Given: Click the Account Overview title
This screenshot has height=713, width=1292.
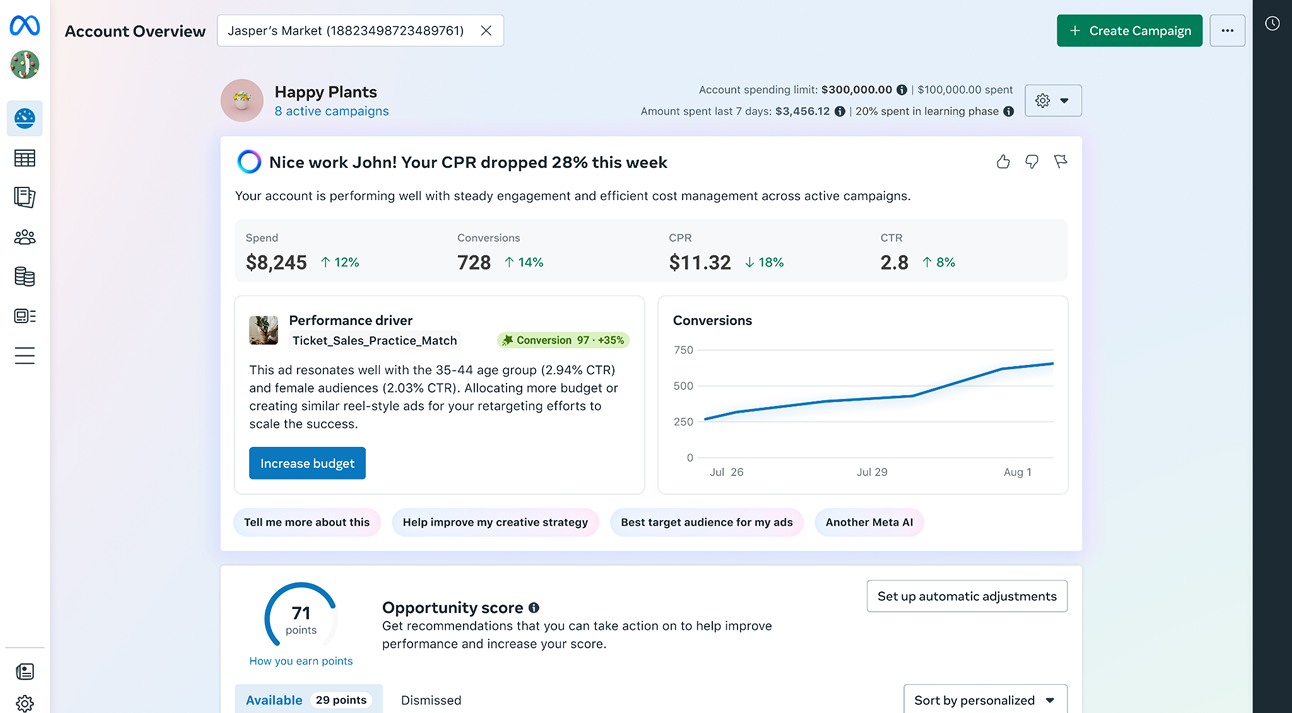Looking at the screenshot, I should (135, 31).
